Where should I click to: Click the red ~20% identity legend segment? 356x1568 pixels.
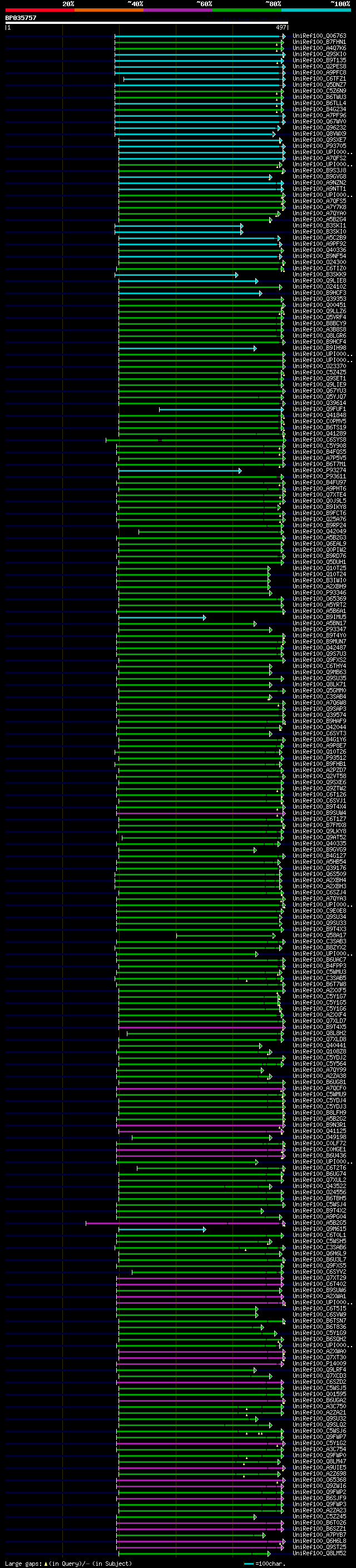point(39,11)
